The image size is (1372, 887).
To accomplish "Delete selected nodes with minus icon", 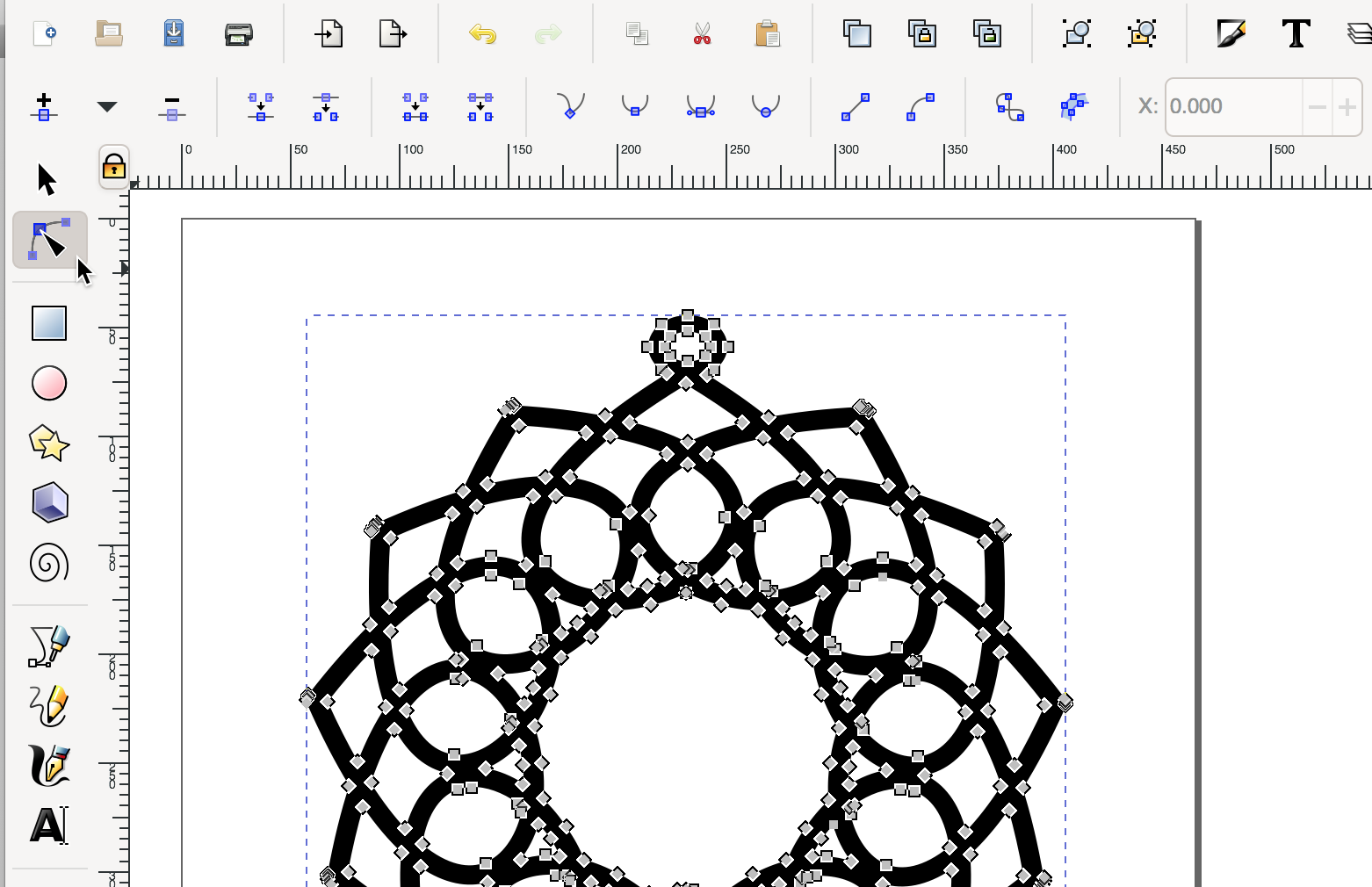I will [172, 107].
